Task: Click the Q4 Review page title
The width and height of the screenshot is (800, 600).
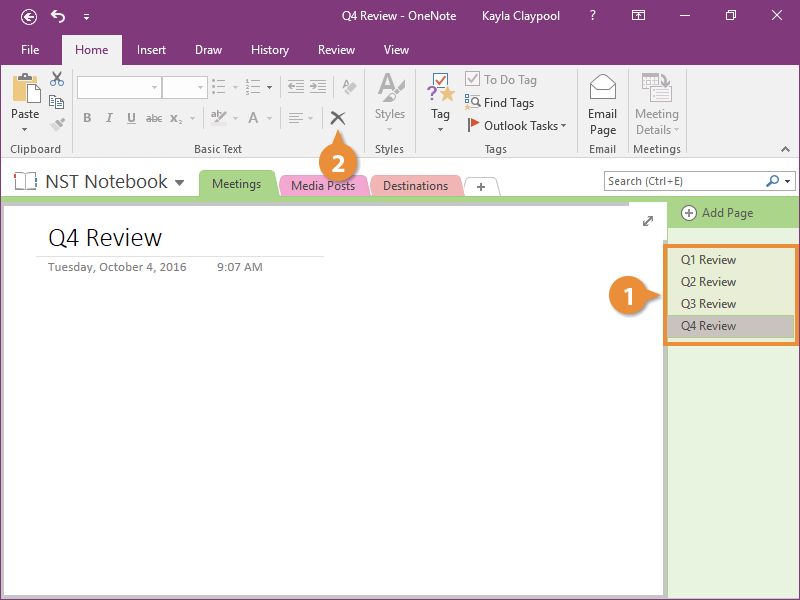Action: point(105,238)
